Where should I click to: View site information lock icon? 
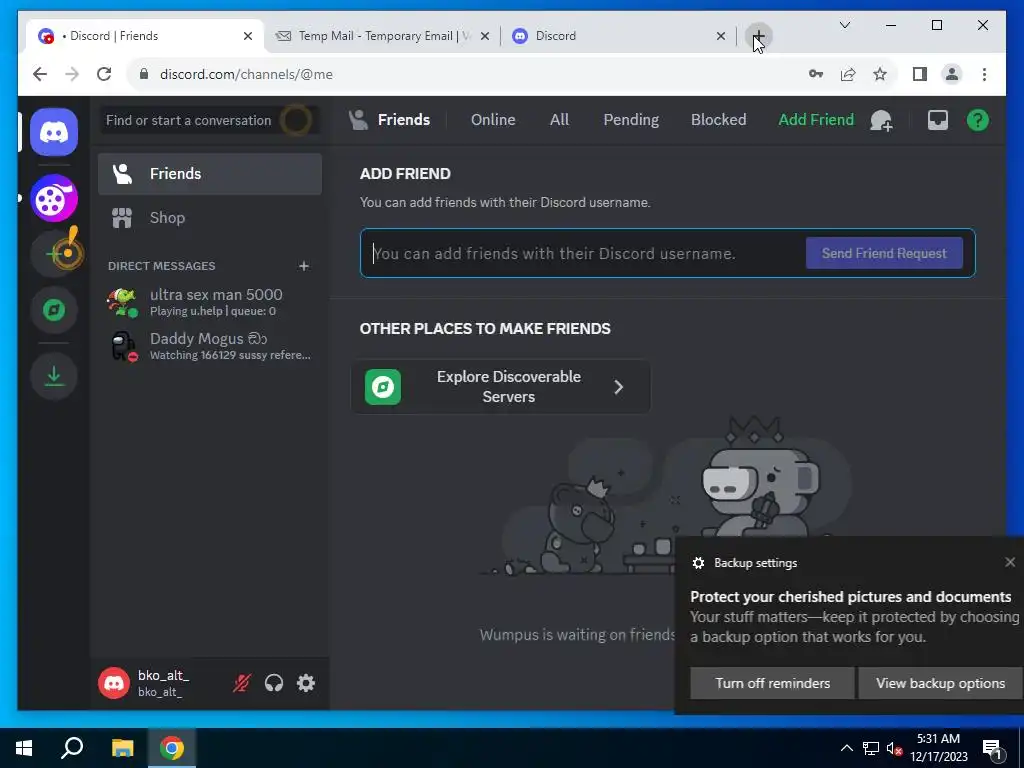coord(144,74)
